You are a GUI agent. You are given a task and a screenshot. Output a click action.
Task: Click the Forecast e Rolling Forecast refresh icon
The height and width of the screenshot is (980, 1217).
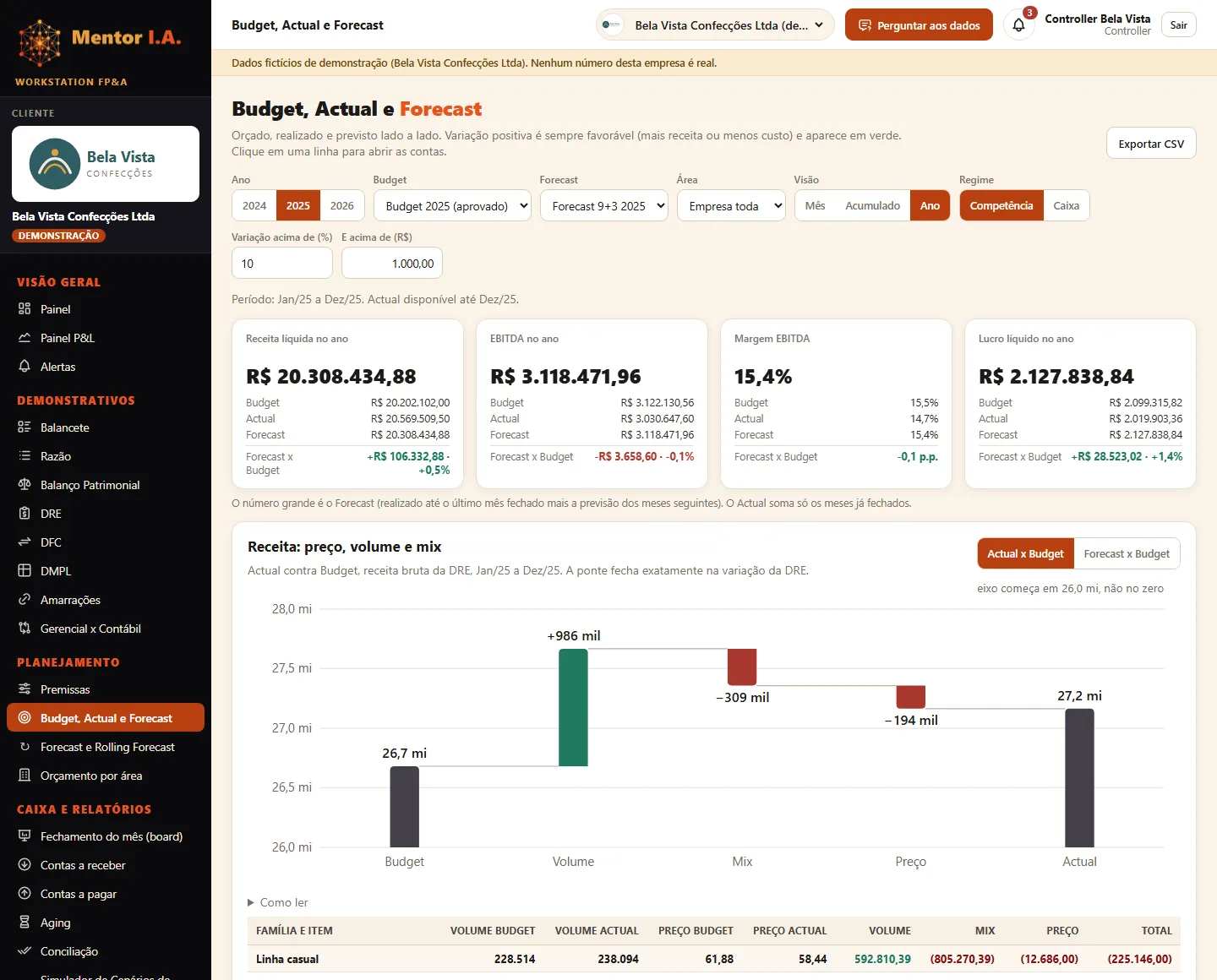(x=25, y=747)
